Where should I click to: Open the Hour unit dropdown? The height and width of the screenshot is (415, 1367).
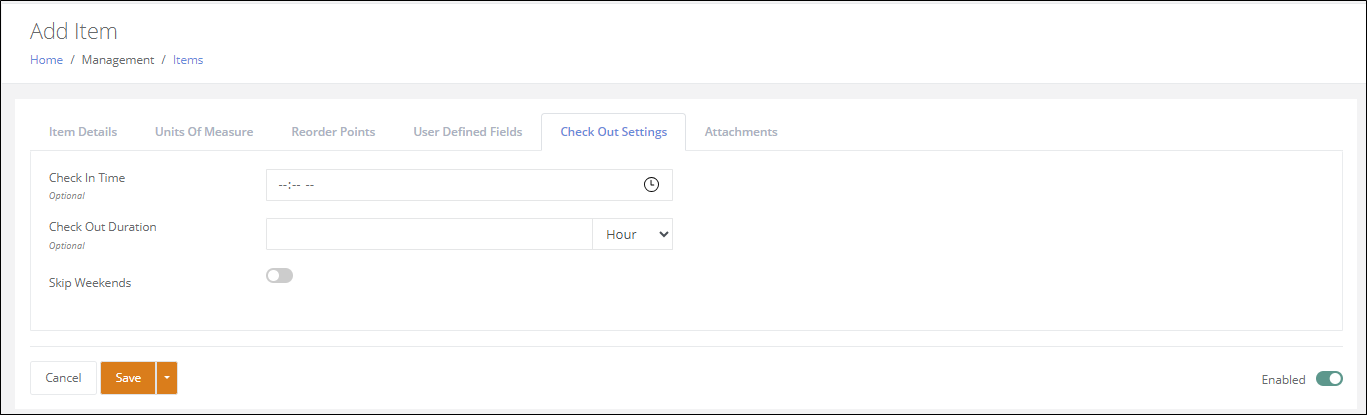point(633,234)
